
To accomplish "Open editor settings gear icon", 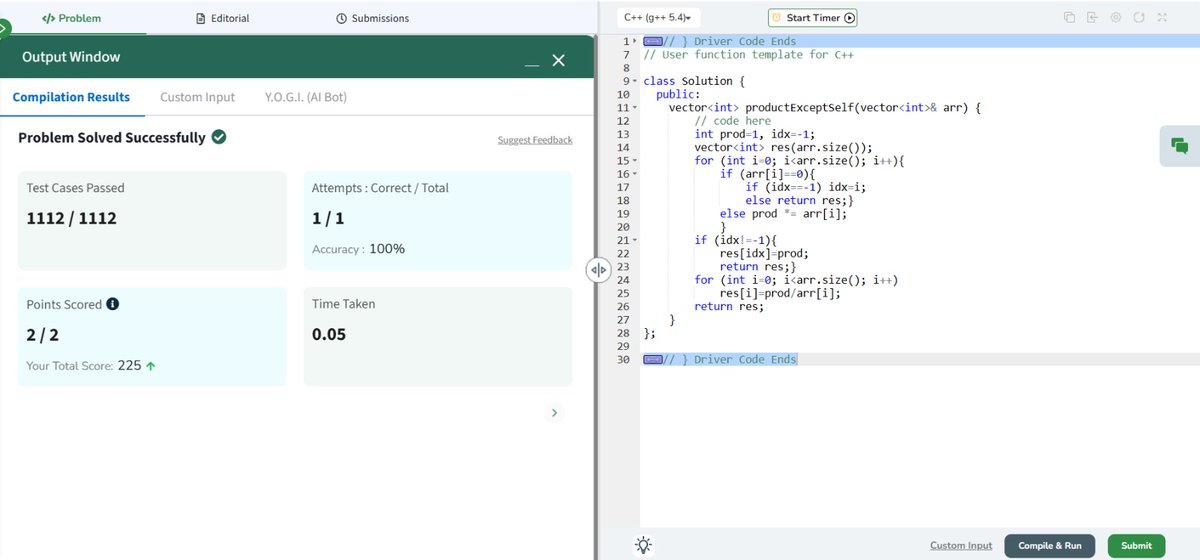I will tap(1116, 18).
